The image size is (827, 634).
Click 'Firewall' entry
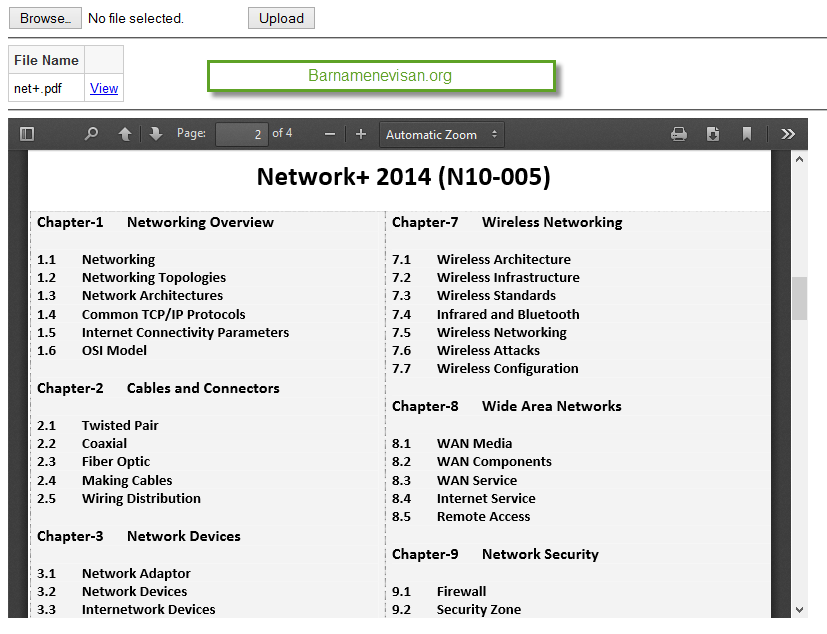tap(461, 591)
